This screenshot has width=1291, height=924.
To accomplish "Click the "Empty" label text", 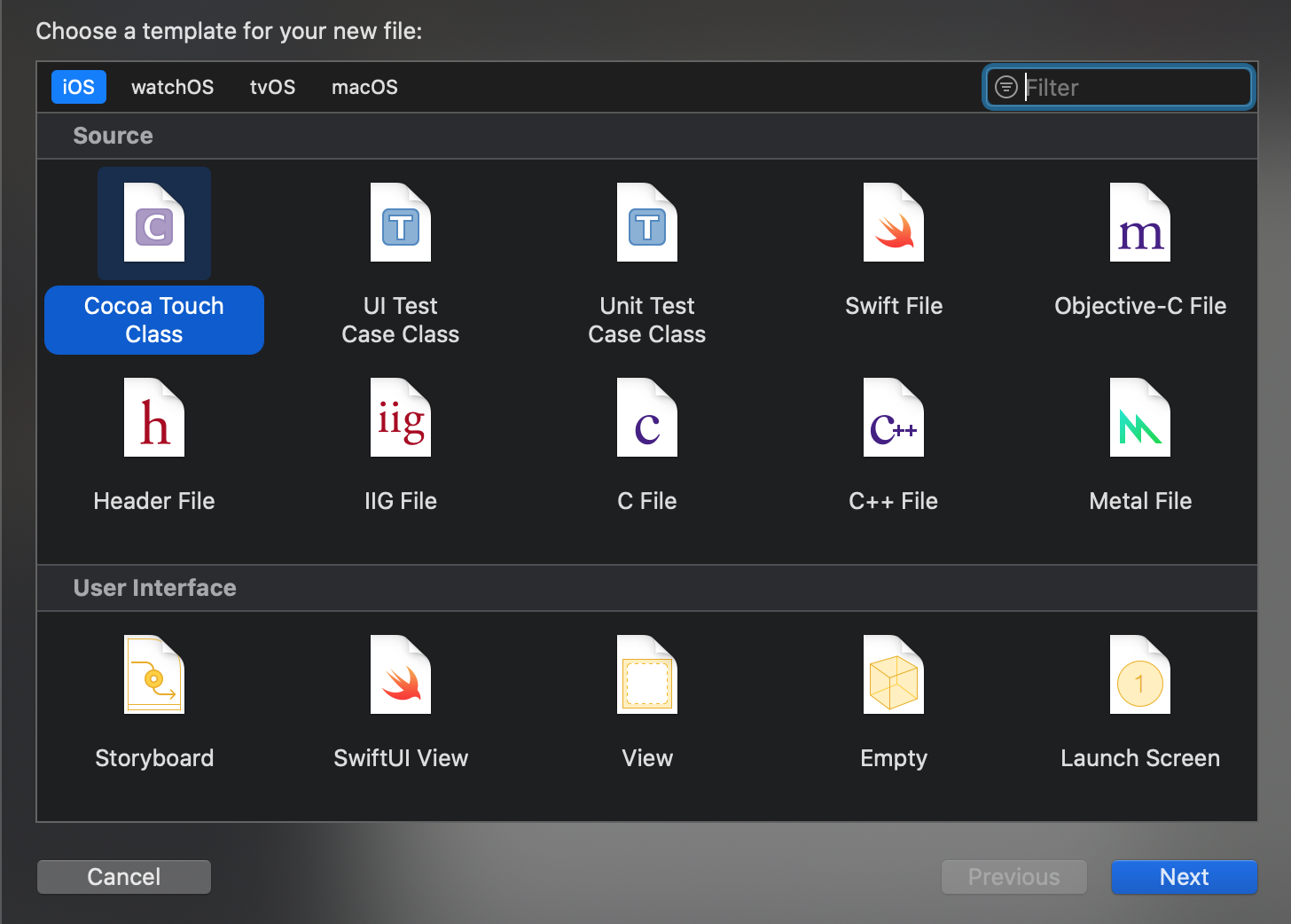I will (894, 758).
